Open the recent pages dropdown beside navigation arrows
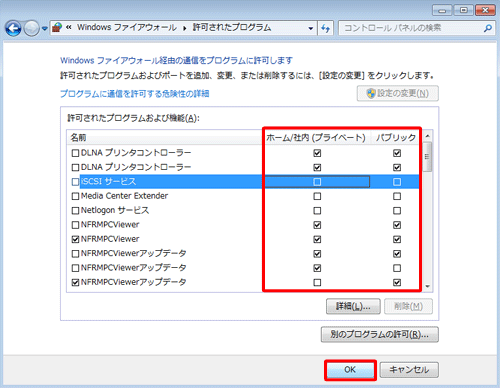The width and height of the screenshot is (500, 388). pos(45,29)
